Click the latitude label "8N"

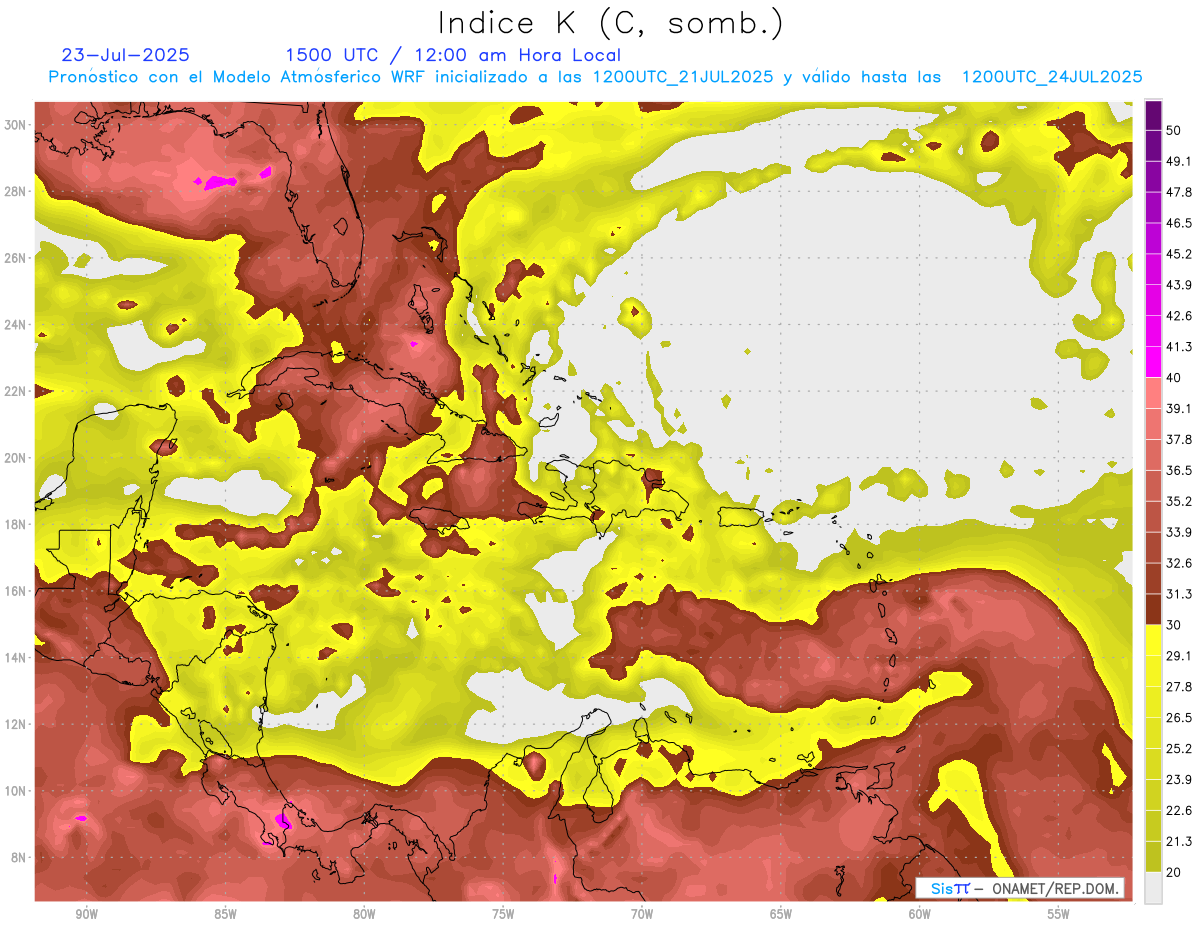(x=20, y=858)
